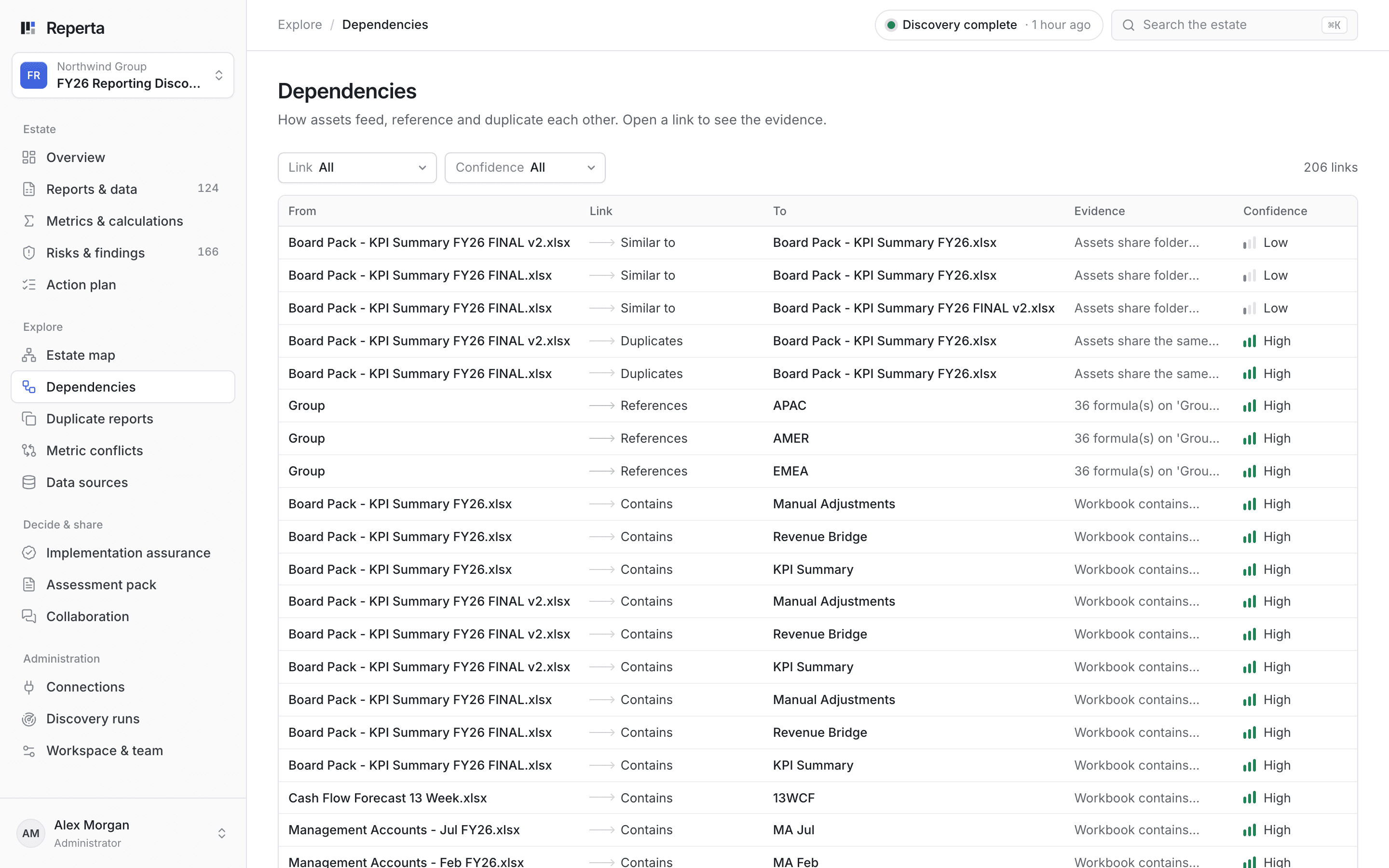Click the Reperta logo icon
Screen dimensions: 1389x868
pyautogui.click(x=28, y=27)
